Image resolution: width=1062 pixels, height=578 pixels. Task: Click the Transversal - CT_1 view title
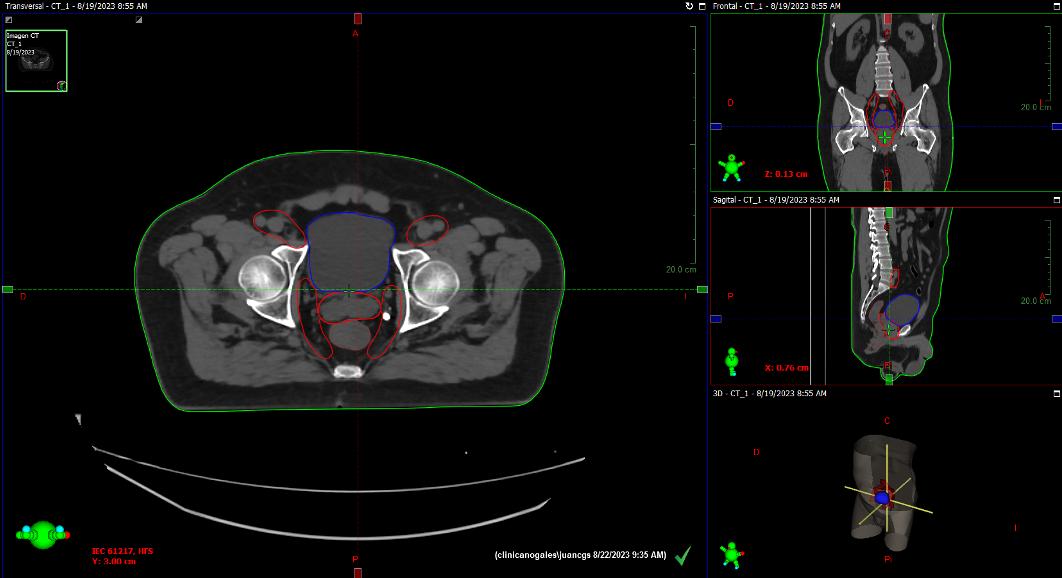(x=77, y=6)
